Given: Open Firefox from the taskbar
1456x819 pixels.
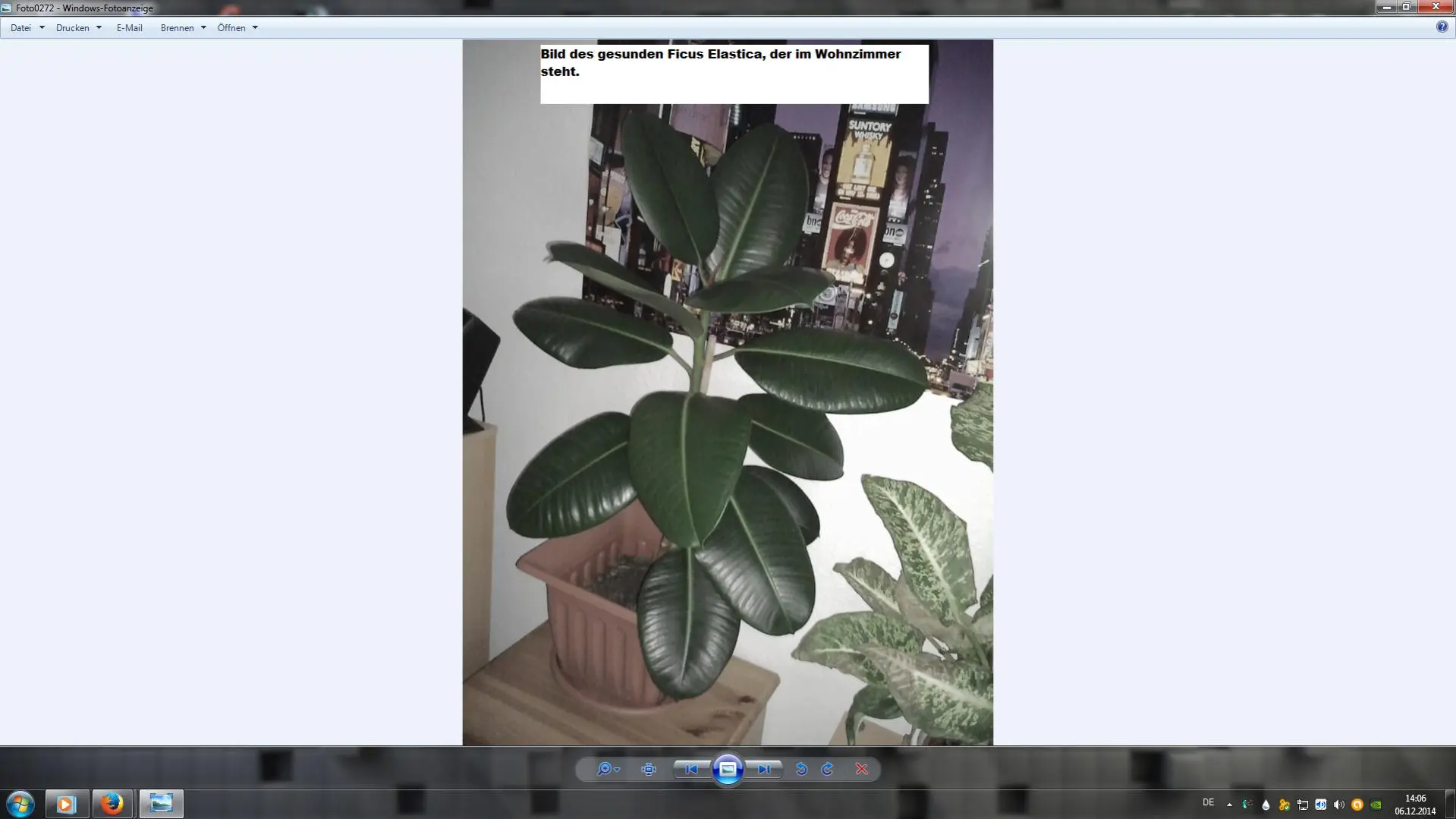Looking at the screenshot, I should (112, 803).
